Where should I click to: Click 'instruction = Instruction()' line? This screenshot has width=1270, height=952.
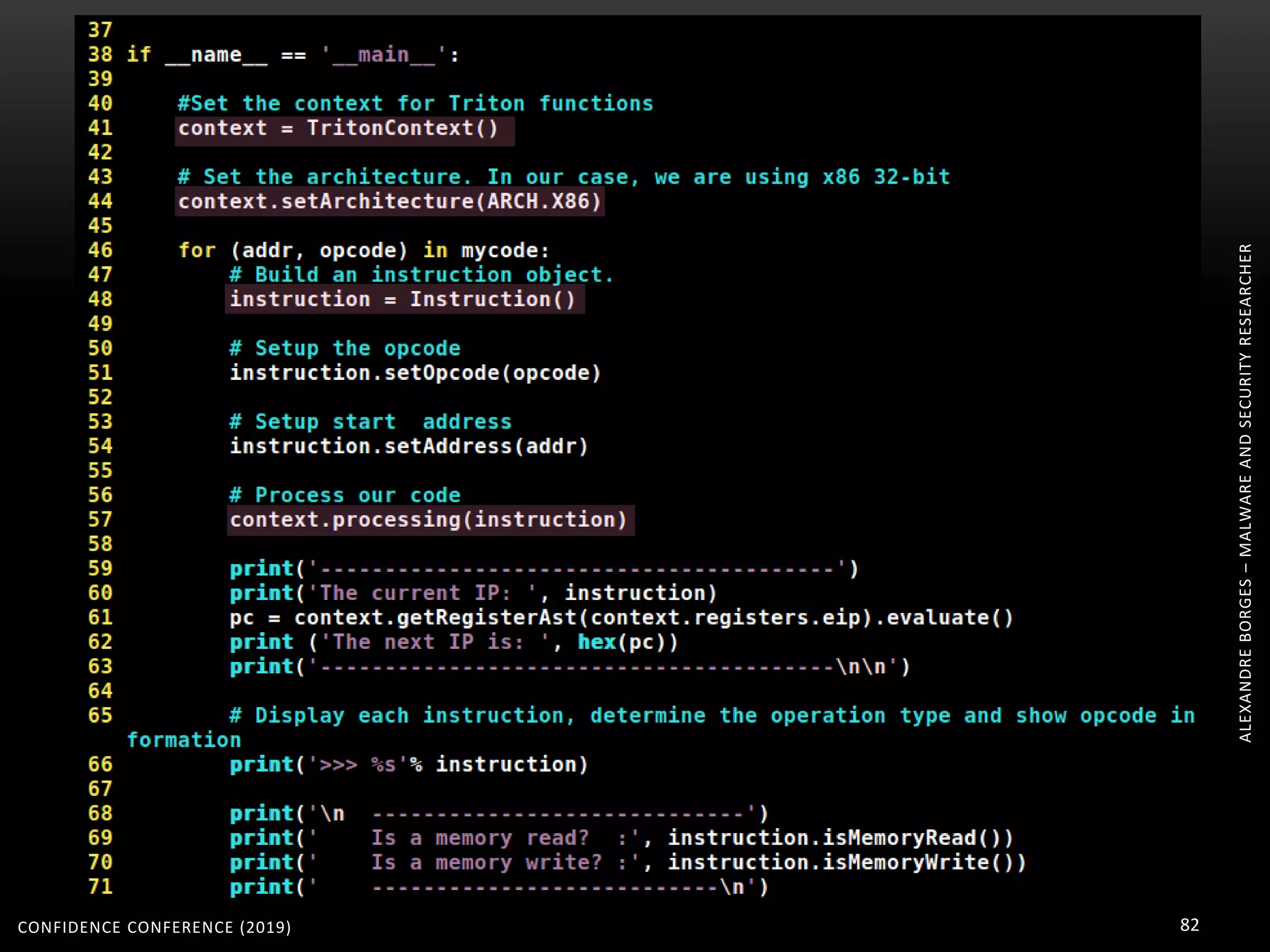(x=404, y=299)
